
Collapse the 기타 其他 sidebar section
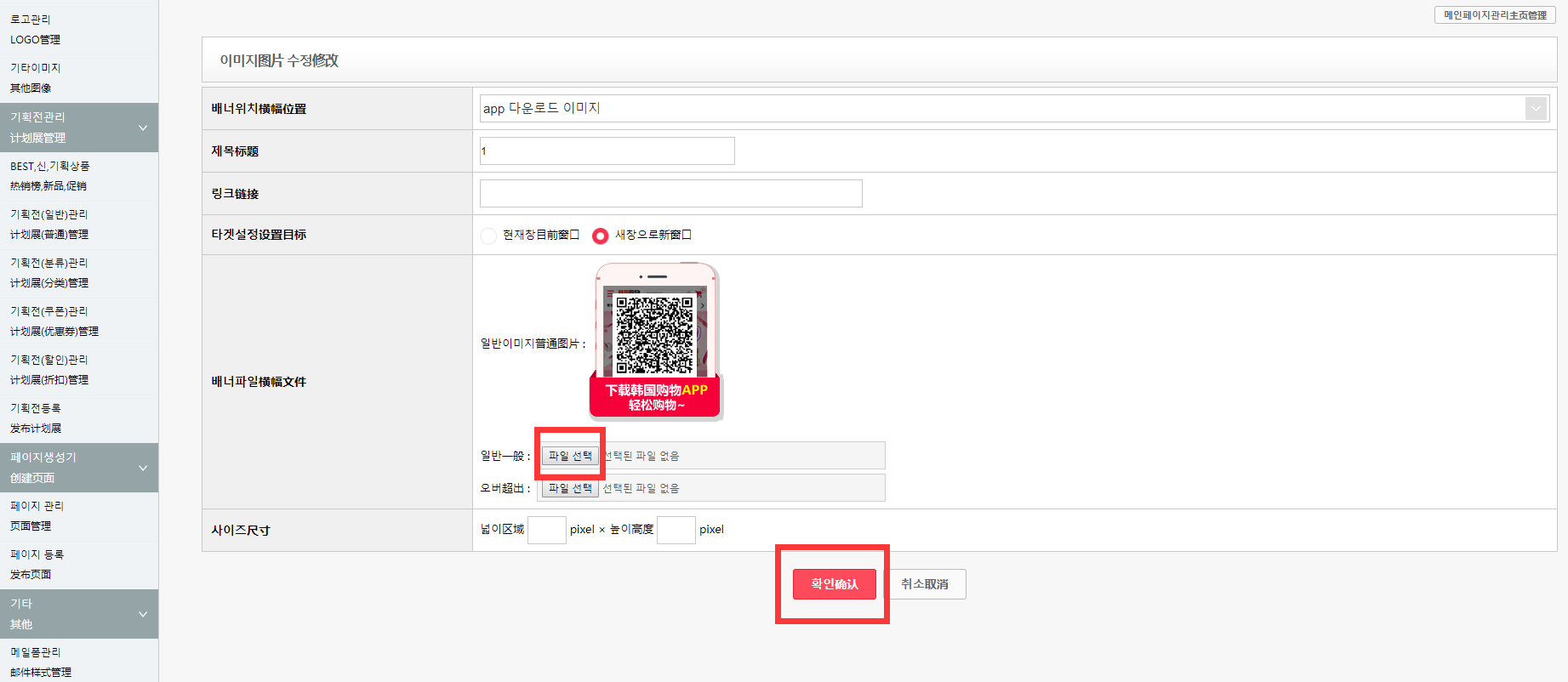[79, 614]
